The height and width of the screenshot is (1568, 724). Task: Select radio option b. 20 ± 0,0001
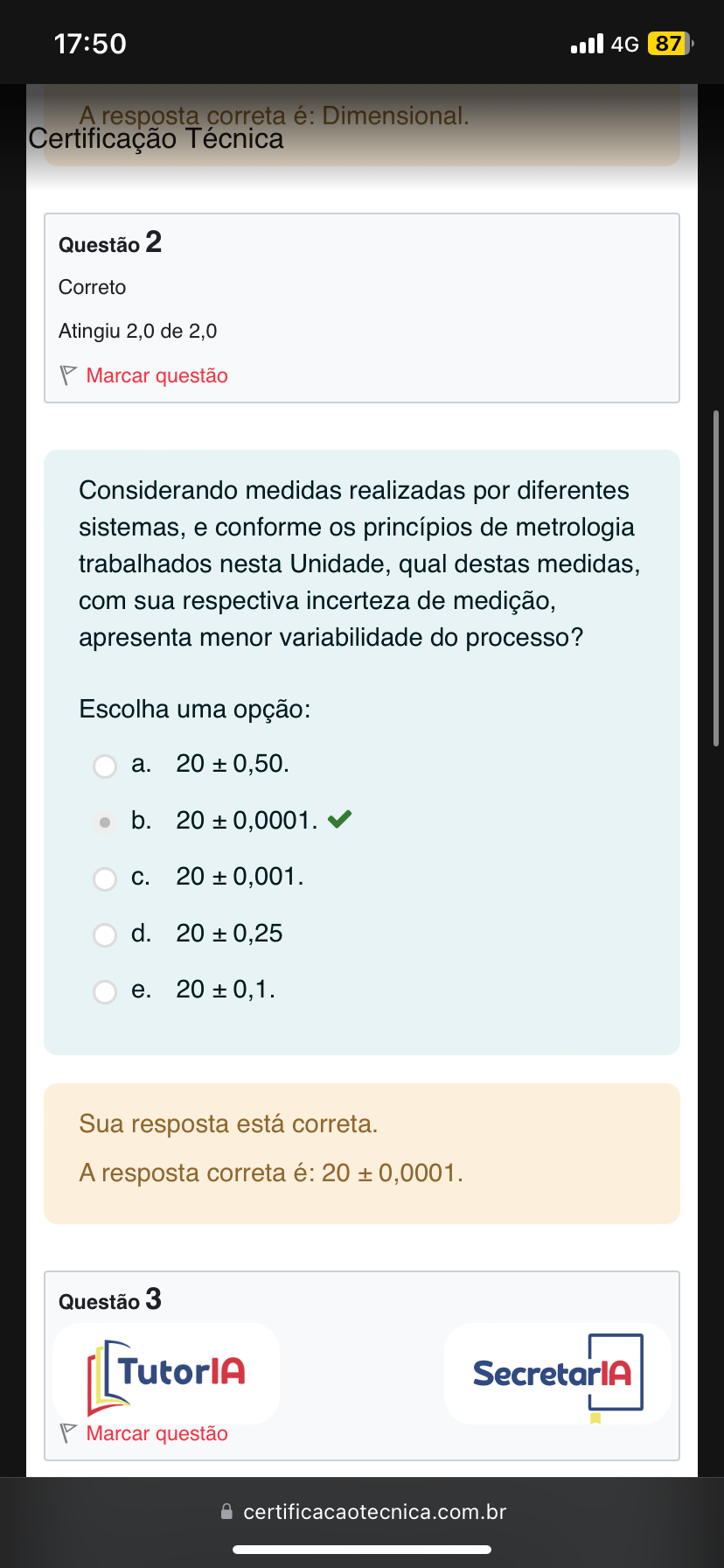105,822
